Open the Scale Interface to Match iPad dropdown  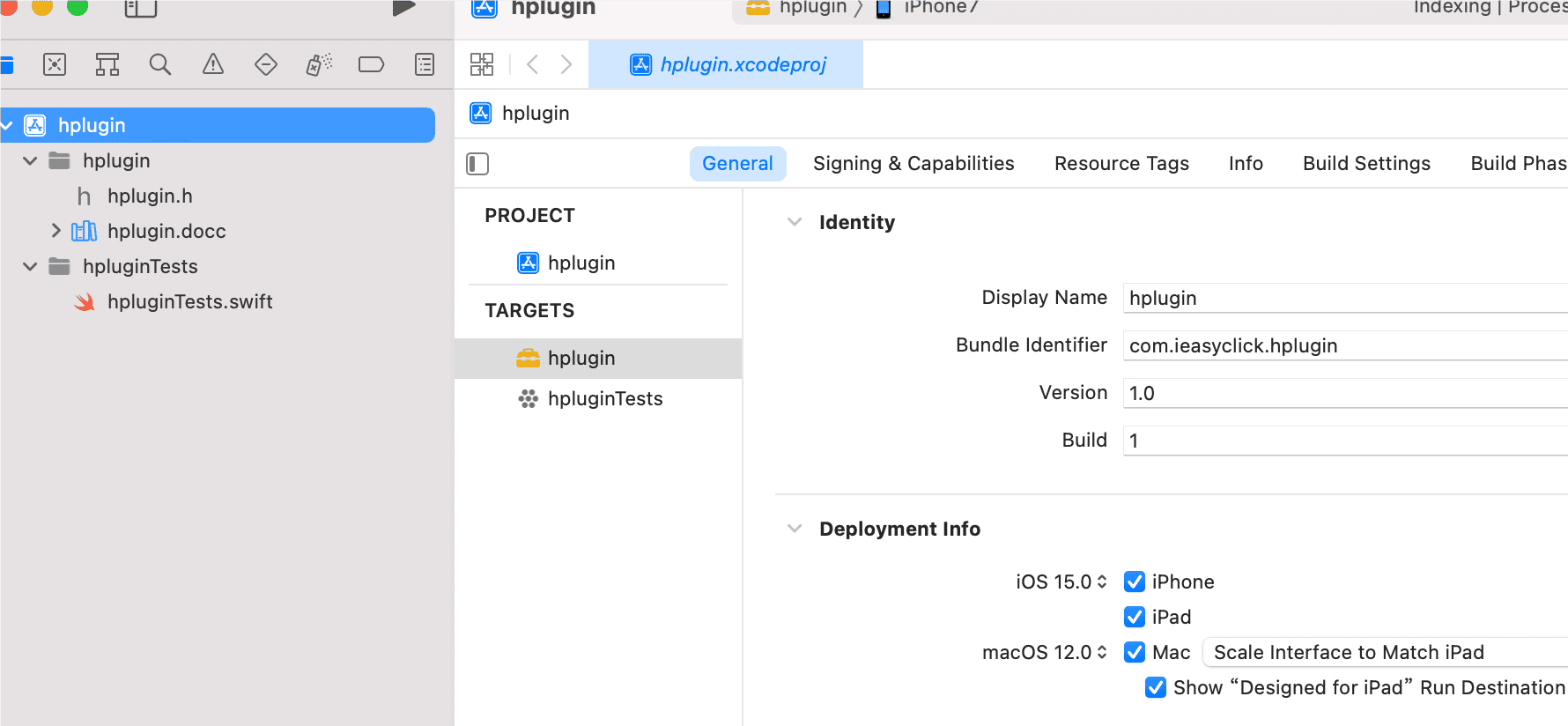point(1386,652)
